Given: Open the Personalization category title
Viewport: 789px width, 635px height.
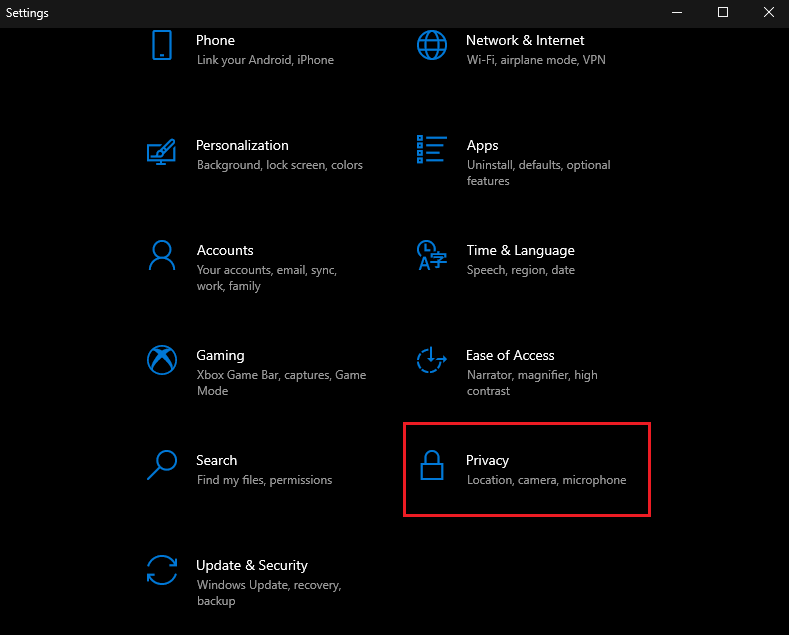Looking at the screenshot, I should point(242,145).
